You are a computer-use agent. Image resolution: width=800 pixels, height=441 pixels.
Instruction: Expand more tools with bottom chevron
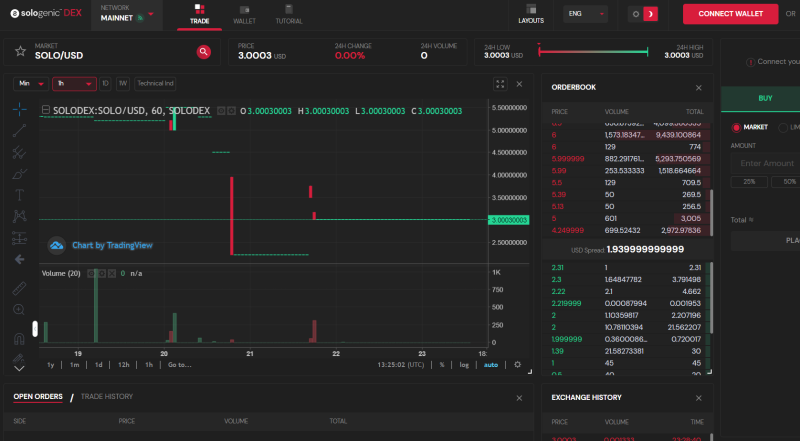(x=19, y=368)
